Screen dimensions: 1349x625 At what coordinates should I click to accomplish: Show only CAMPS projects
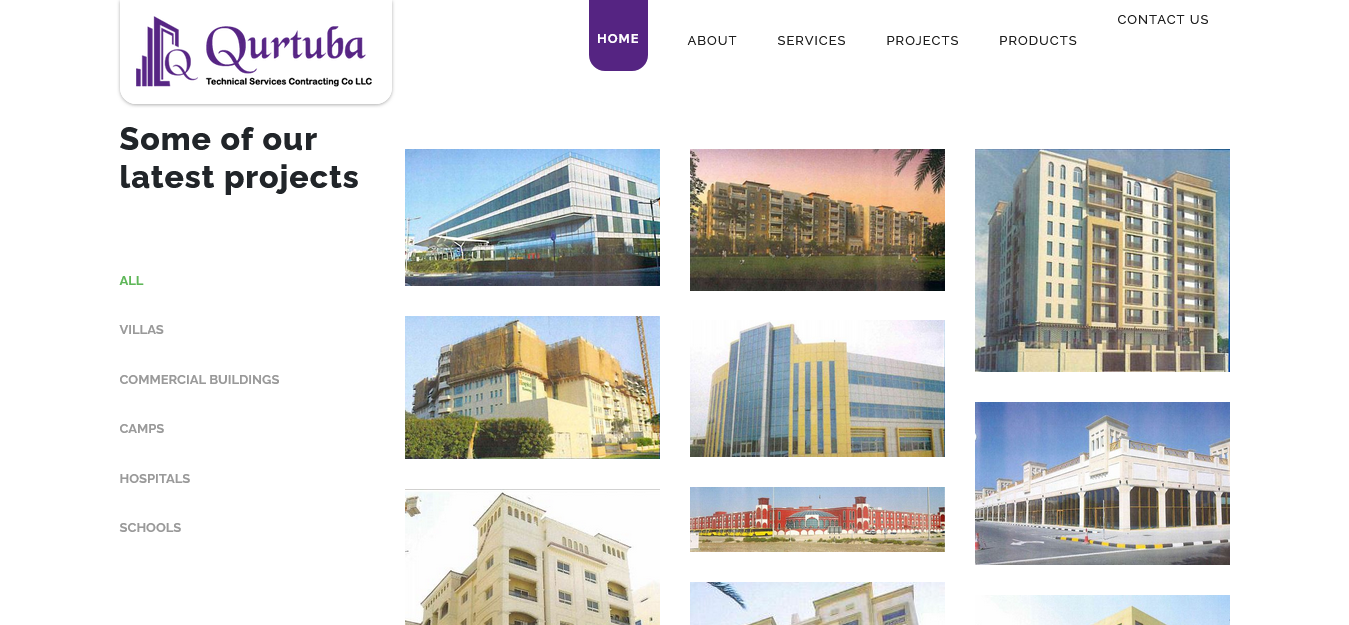click(141, 429)
